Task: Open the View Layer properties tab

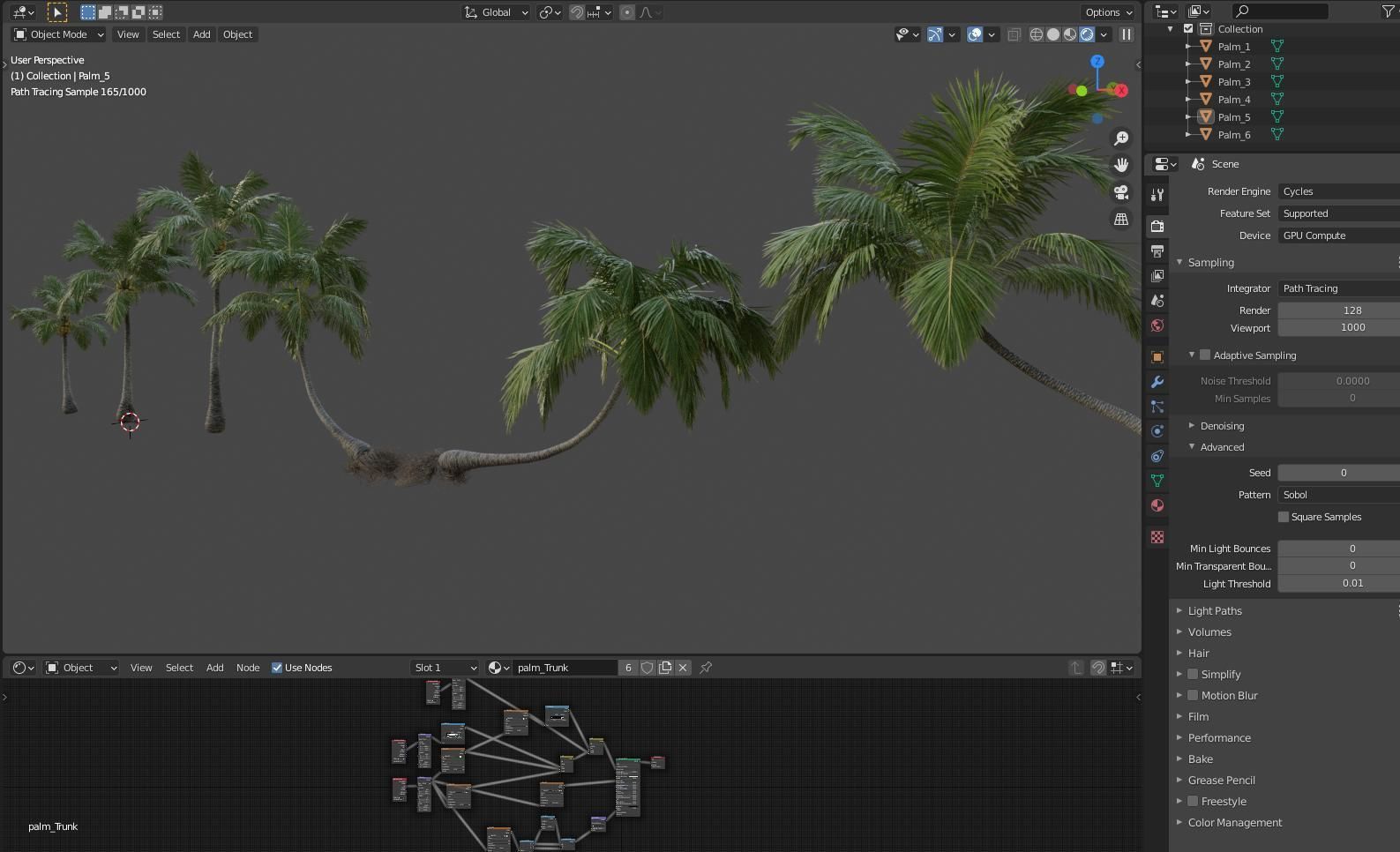Action: point(1157,276)
